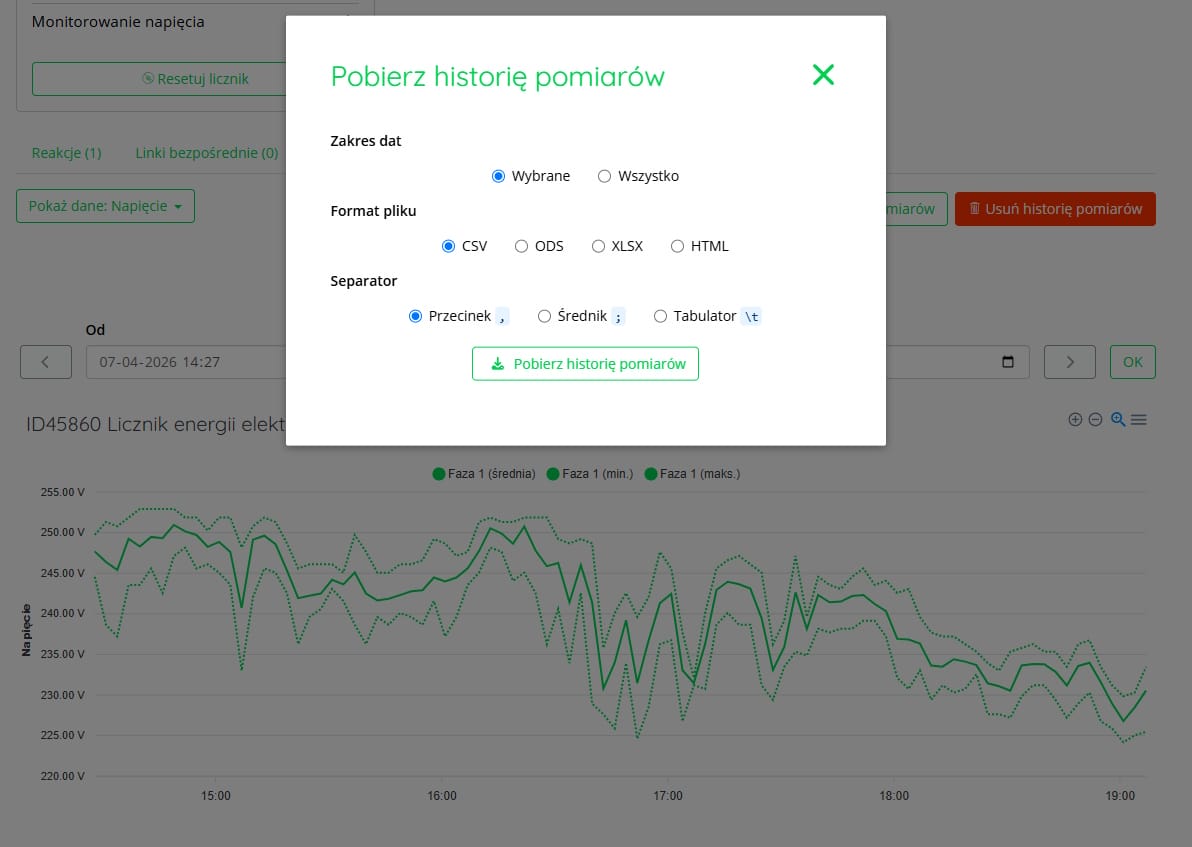
Task: Confirm with the OK button
Action: point(1132,361)
